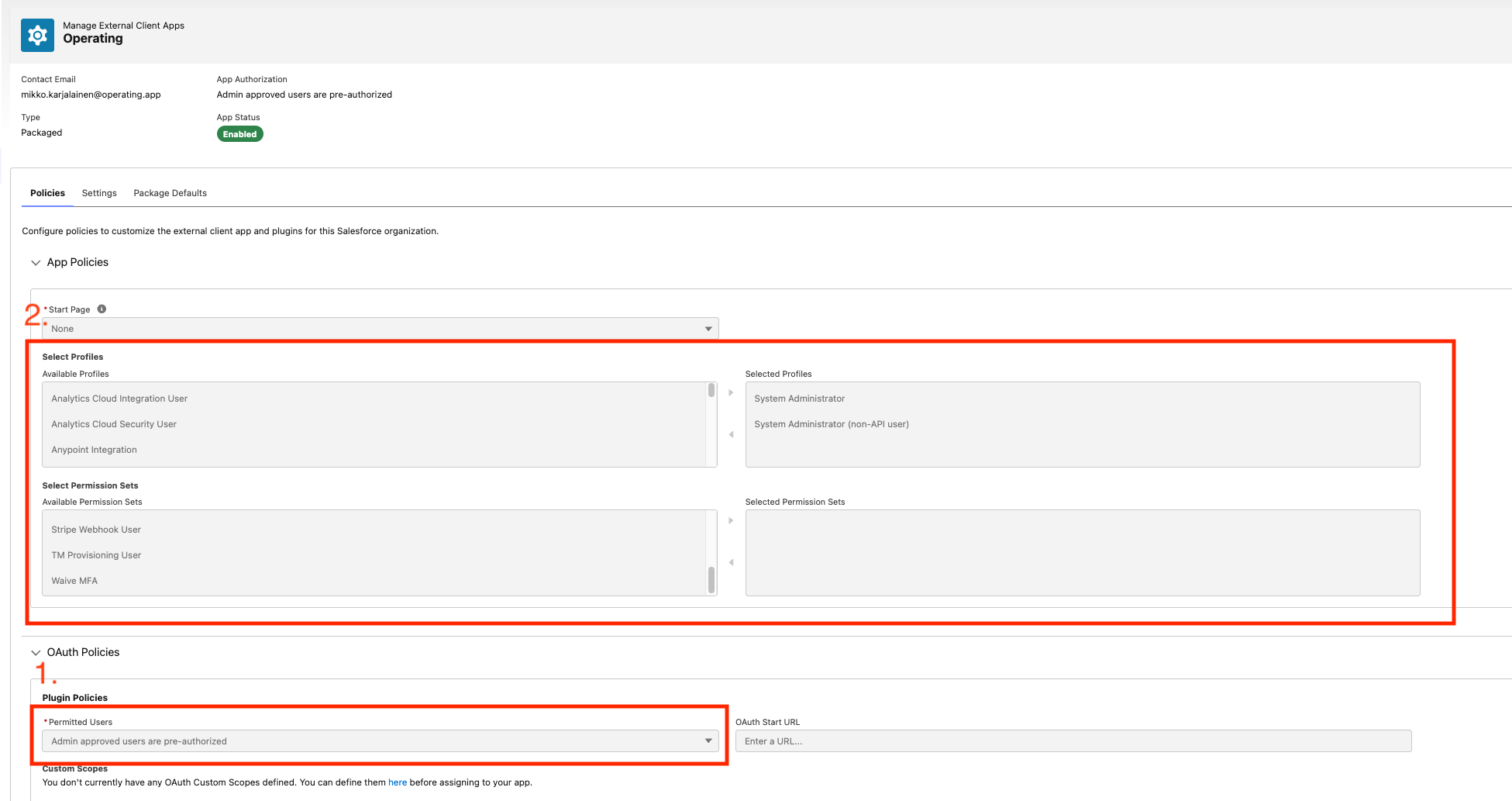Select Analytics Cloud Integration User profile

click(x=119, y=399)
